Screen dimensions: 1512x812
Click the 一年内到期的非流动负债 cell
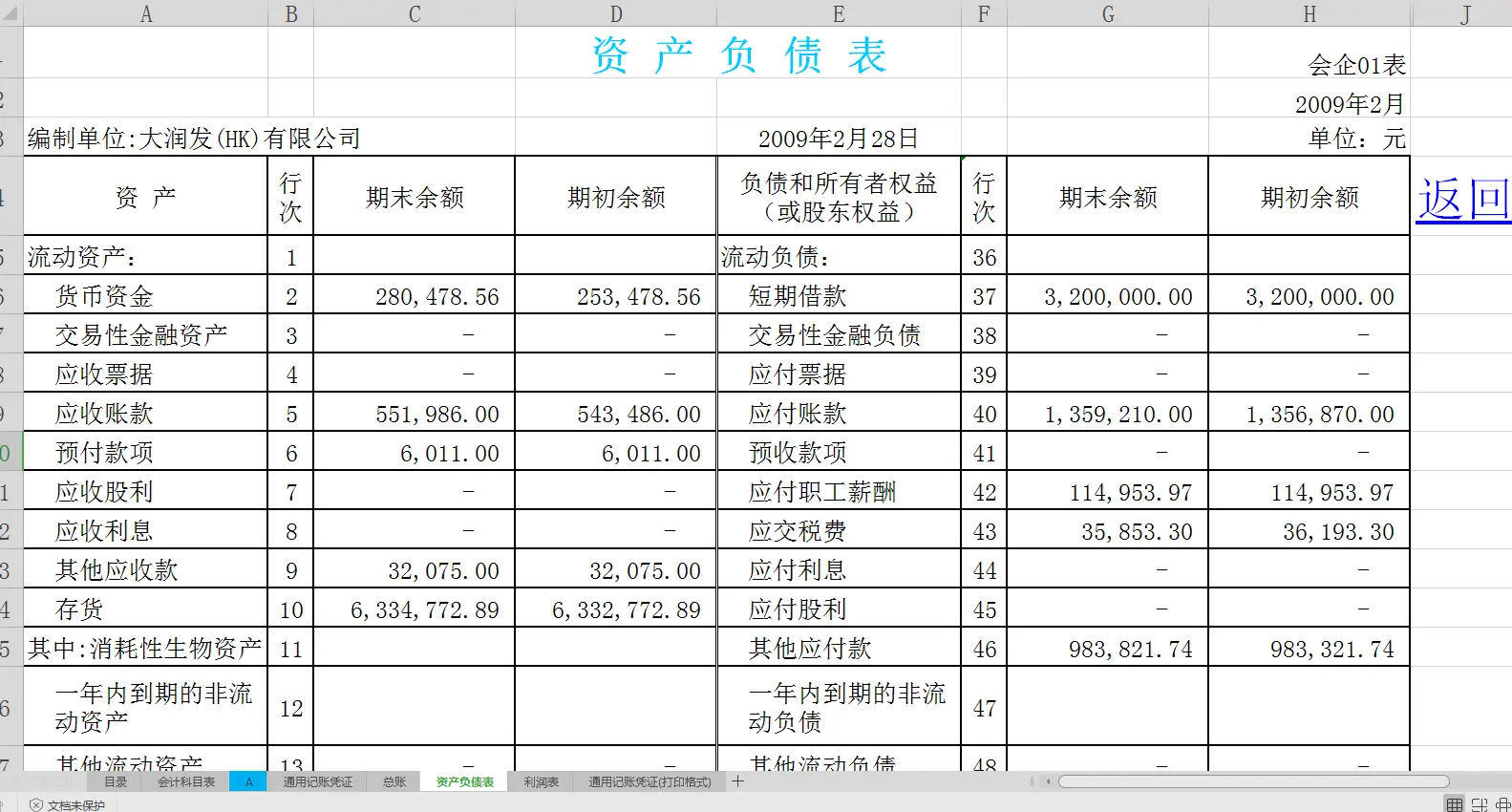click(x=839, y=707)
